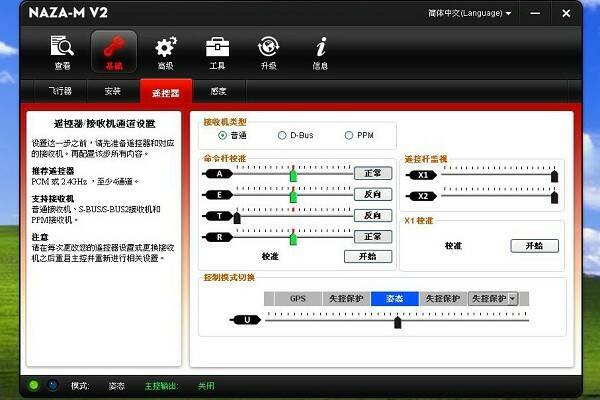The width and height of the screenshot is (600, 400).
Task: Click the 主控输出 label in status bar
Action: tap(161, 386)
